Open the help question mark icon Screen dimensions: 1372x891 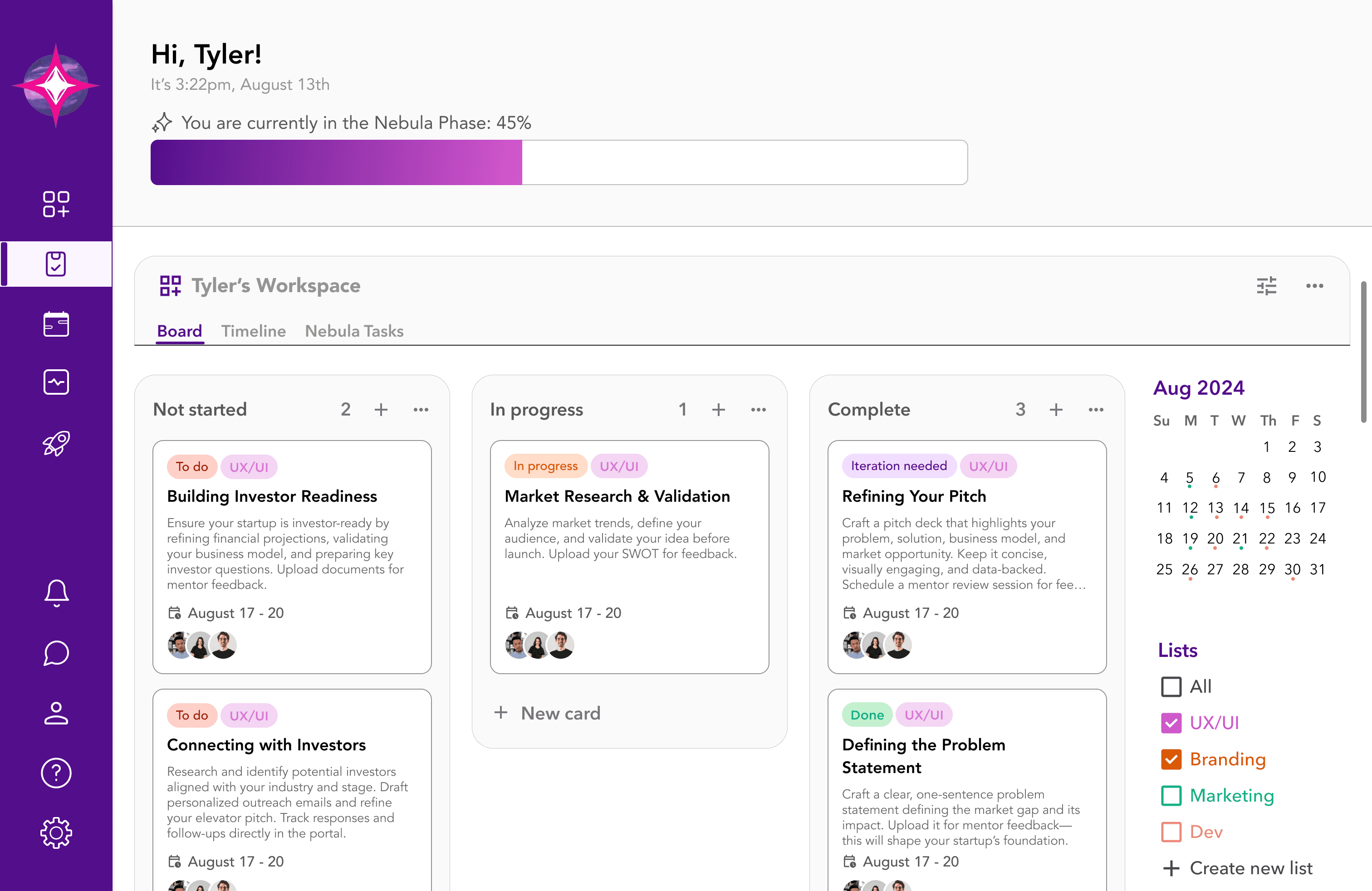(56, 773)
